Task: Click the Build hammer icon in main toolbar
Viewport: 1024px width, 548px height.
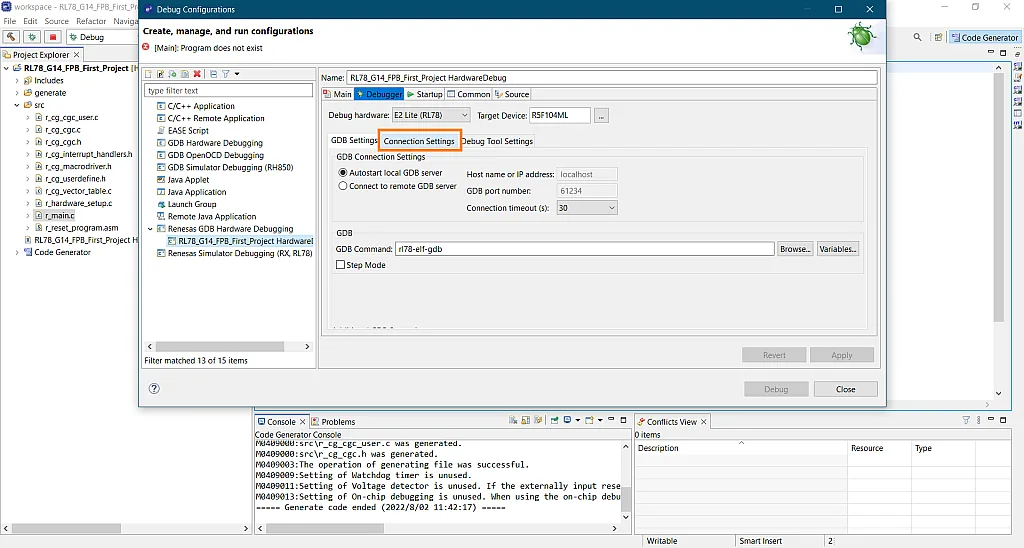Action: coord(11,37)
